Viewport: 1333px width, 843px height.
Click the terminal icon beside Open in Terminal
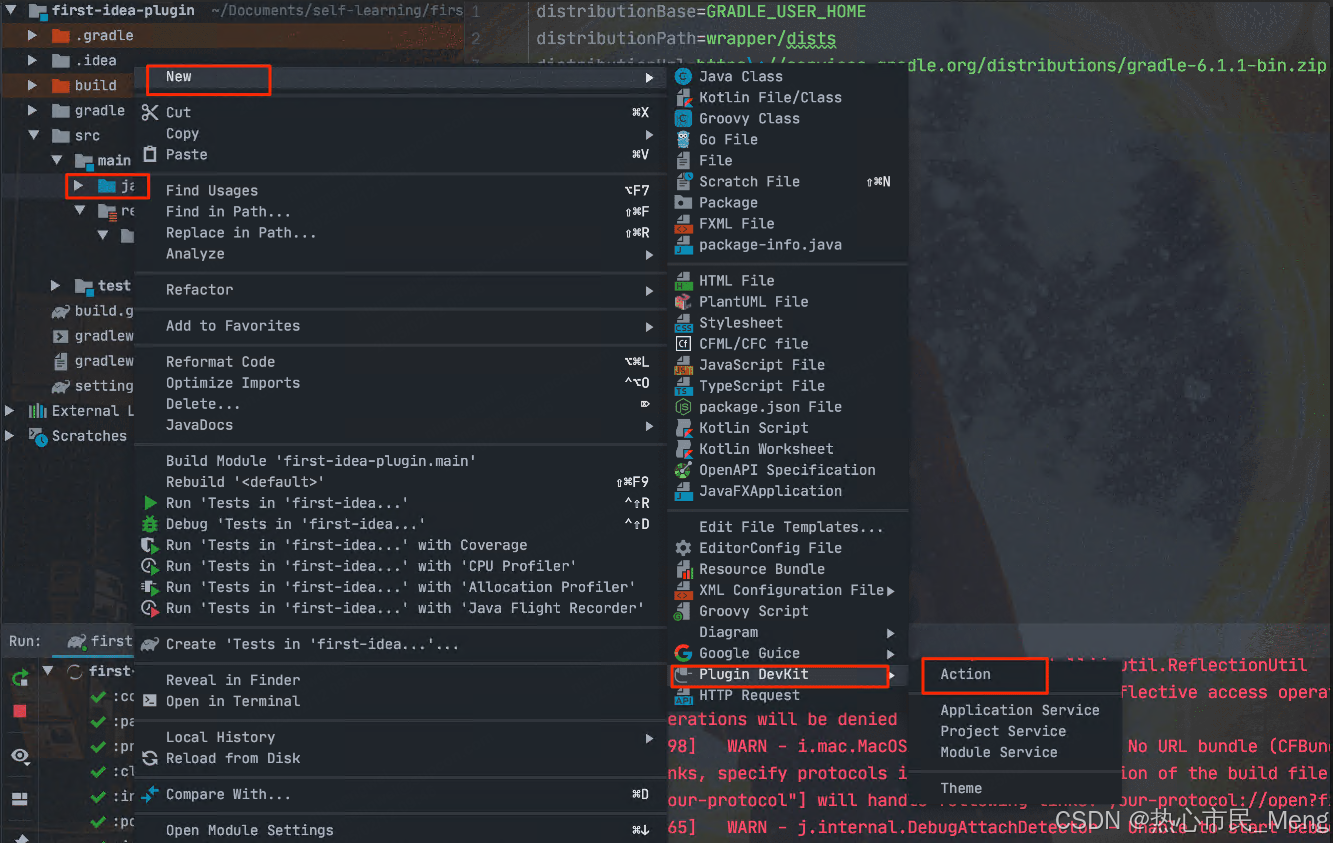[150, 701]
